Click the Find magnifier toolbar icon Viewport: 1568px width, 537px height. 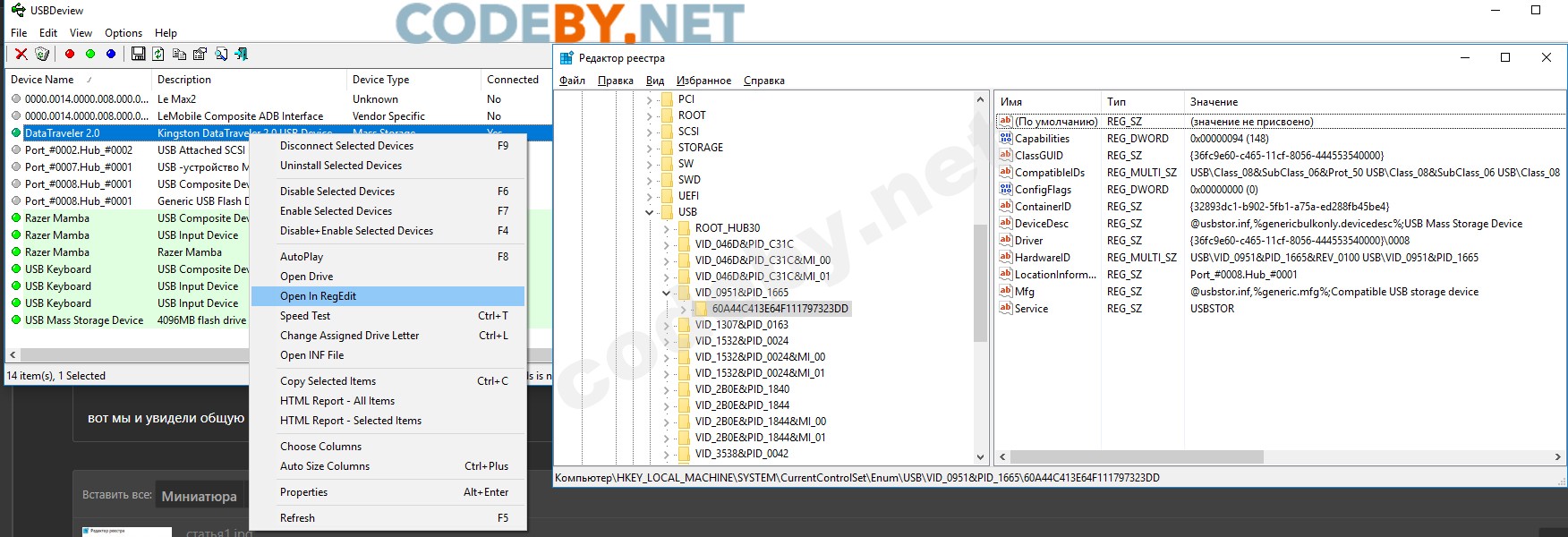221,55
